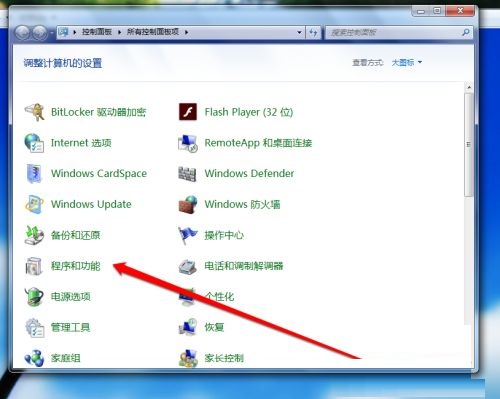This screenshot has width=500, height=399.
Task: Click the Internet 选项 globe icon
Action: coord(34,143)
